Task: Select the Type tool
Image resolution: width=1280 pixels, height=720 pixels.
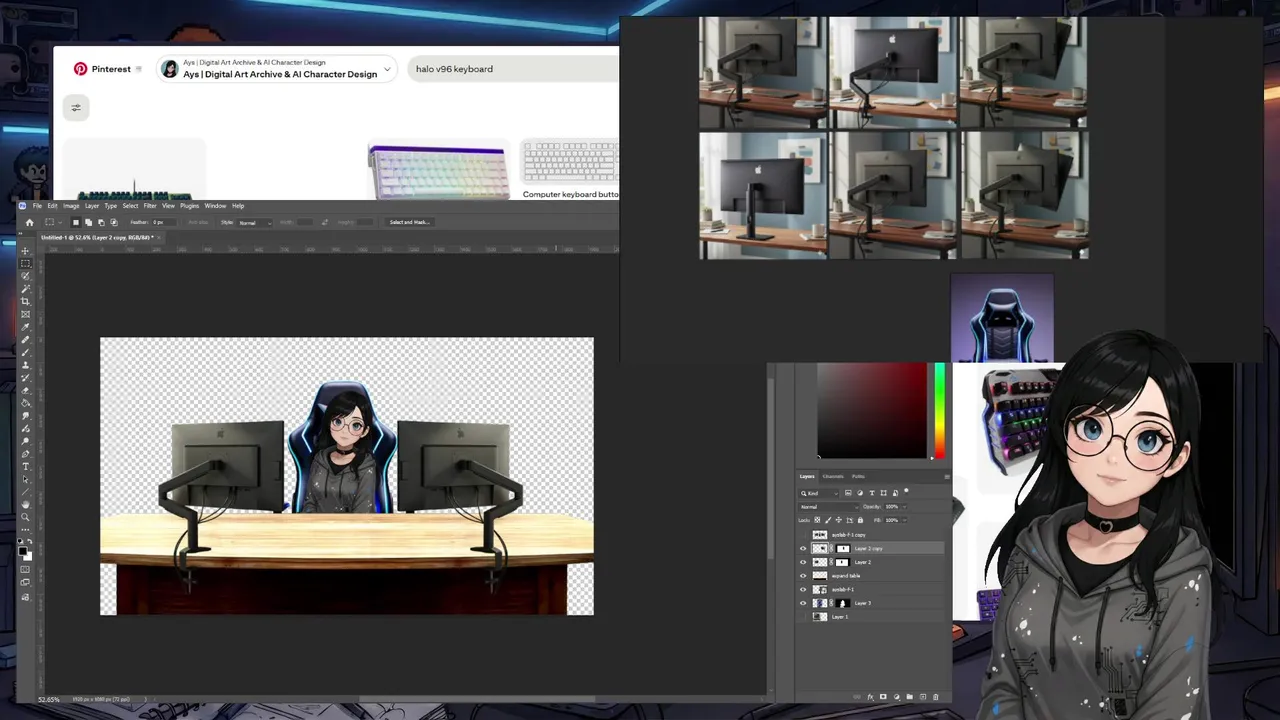Action: tap(25, 467)
